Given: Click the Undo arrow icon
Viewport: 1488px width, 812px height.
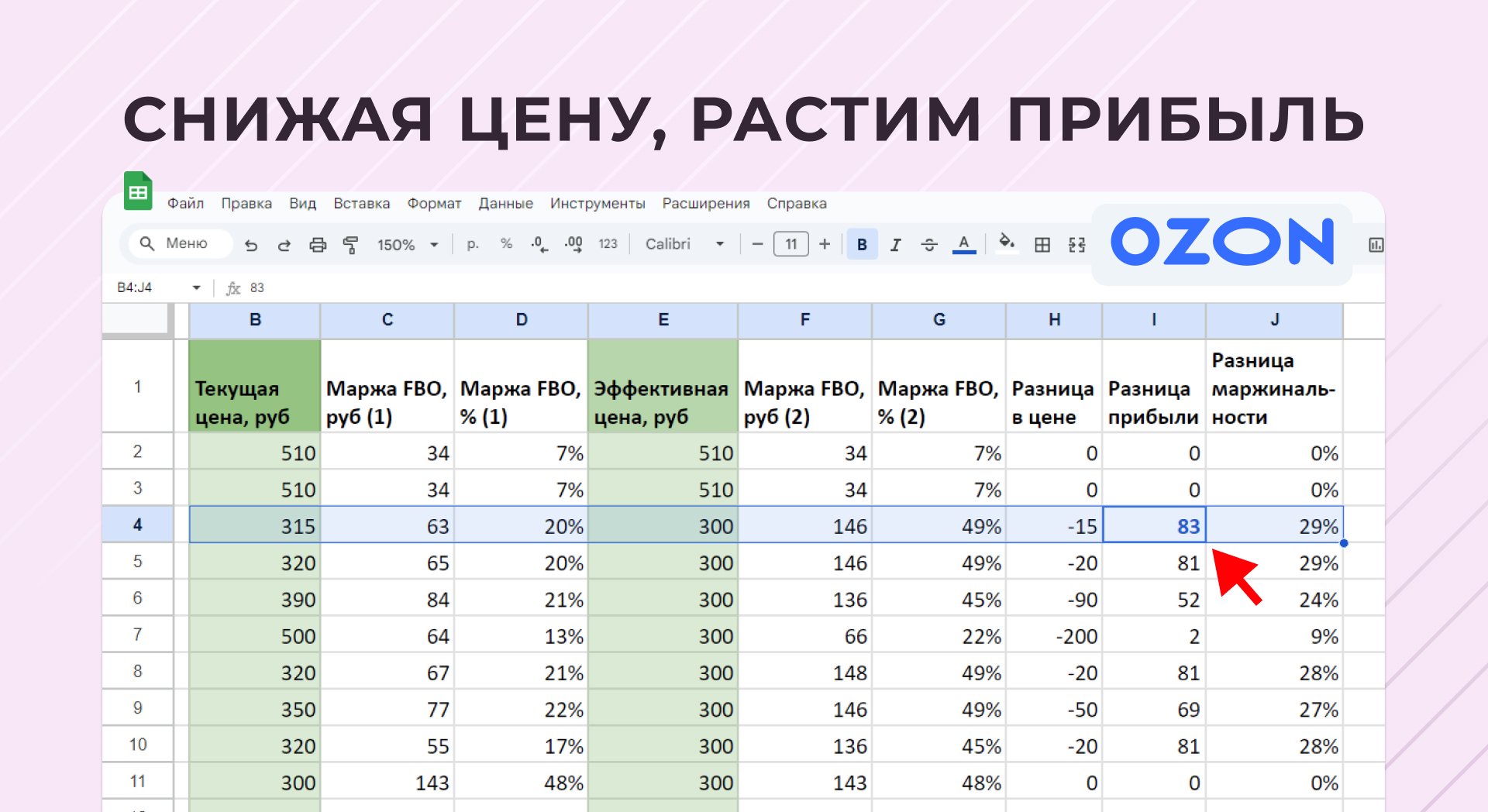Looking at the screenshot, I should click(250, 245).
